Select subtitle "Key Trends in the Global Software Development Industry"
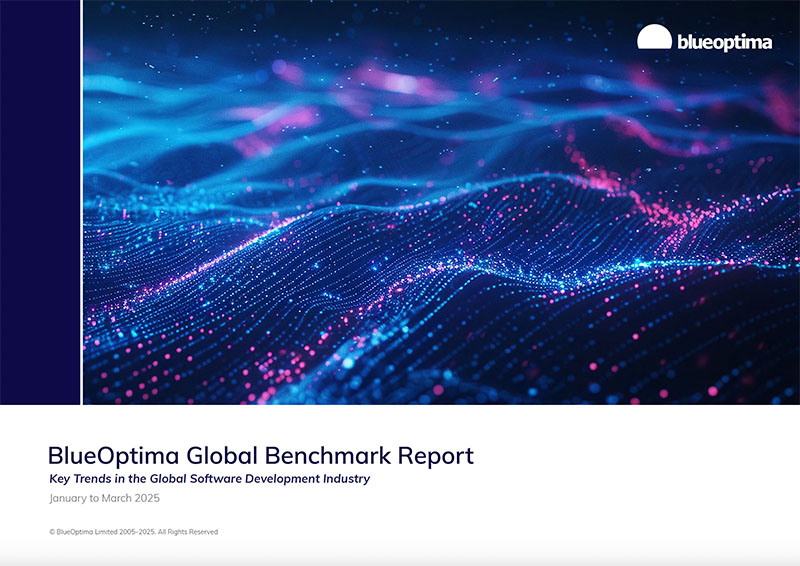The height and width of the screenshot is (566, 800). [210, 479]
